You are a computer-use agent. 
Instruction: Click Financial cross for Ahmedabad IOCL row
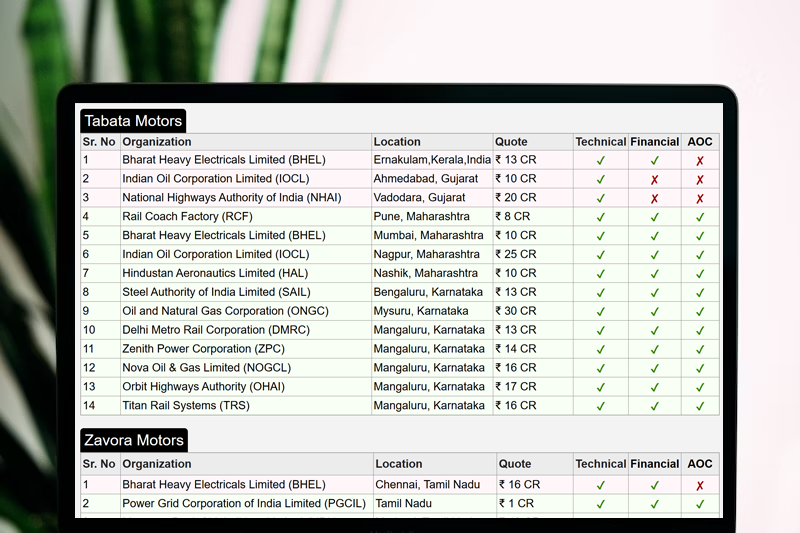(655, 179)
